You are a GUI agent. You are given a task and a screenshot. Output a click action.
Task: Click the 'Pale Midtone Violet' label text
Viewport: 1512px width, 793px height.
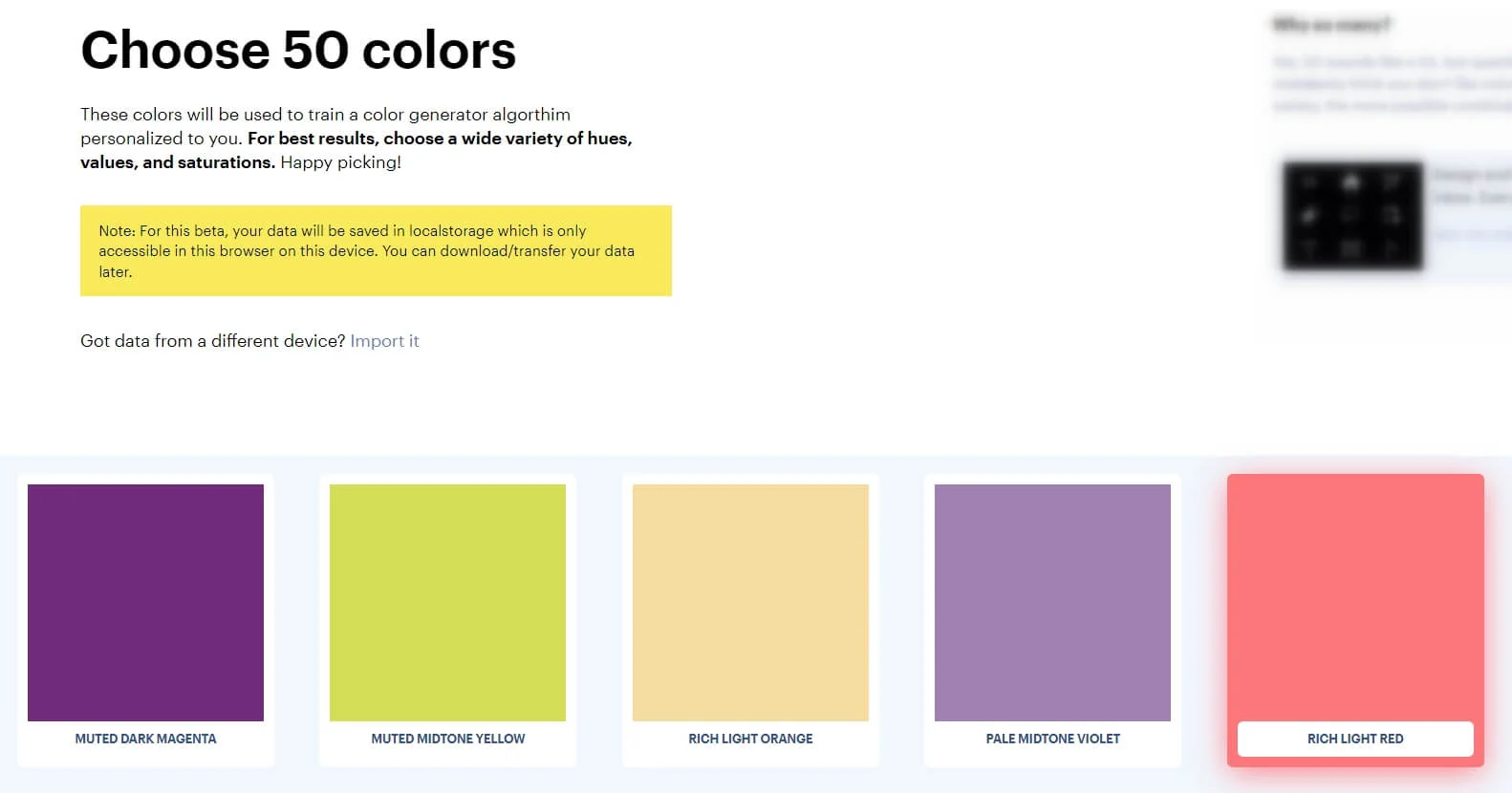1052,739
